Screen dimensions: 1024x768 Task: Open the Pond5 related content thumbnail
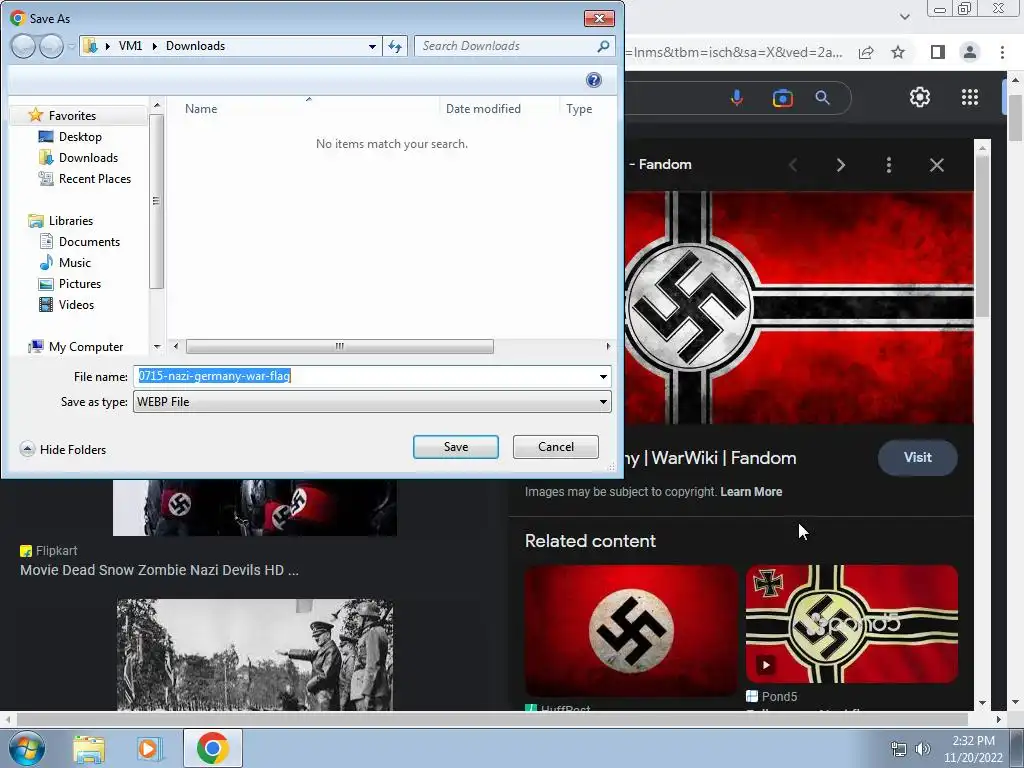tap(852, 624)
